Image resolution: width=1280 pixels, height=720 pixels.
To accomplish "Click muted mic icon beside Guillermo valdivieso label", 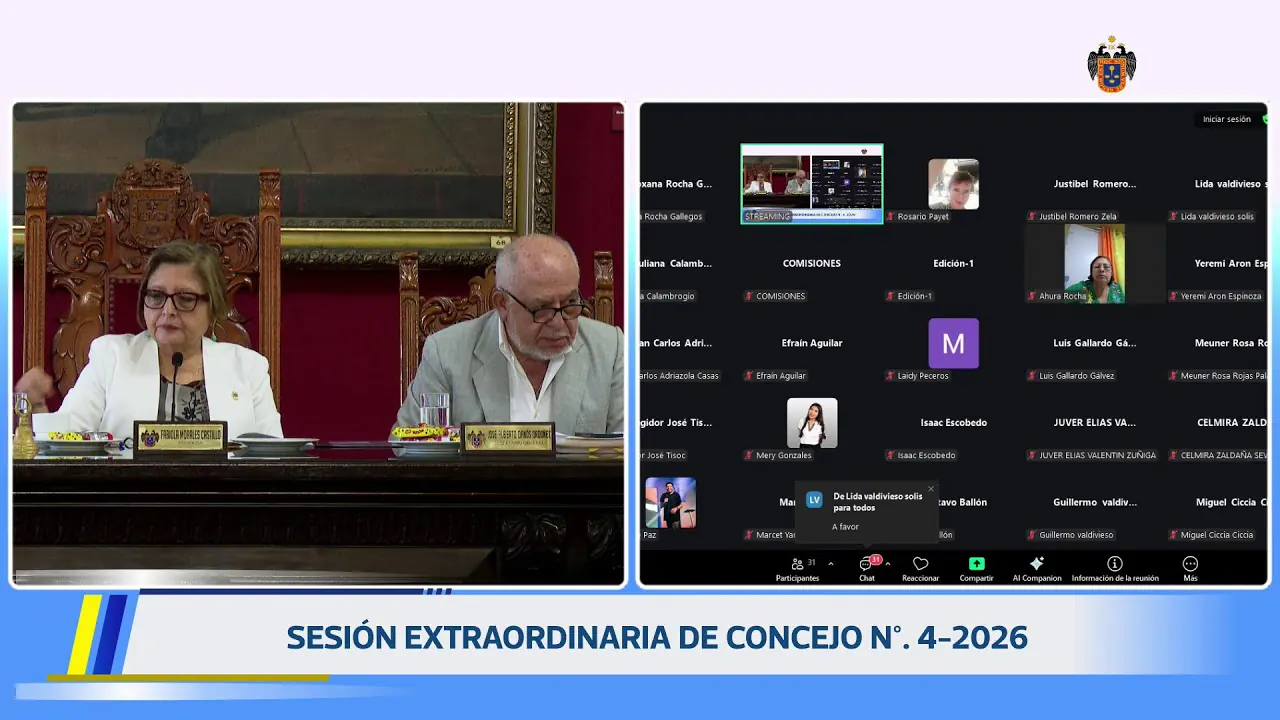I will pyautogui.click(x=1032, y=535).
